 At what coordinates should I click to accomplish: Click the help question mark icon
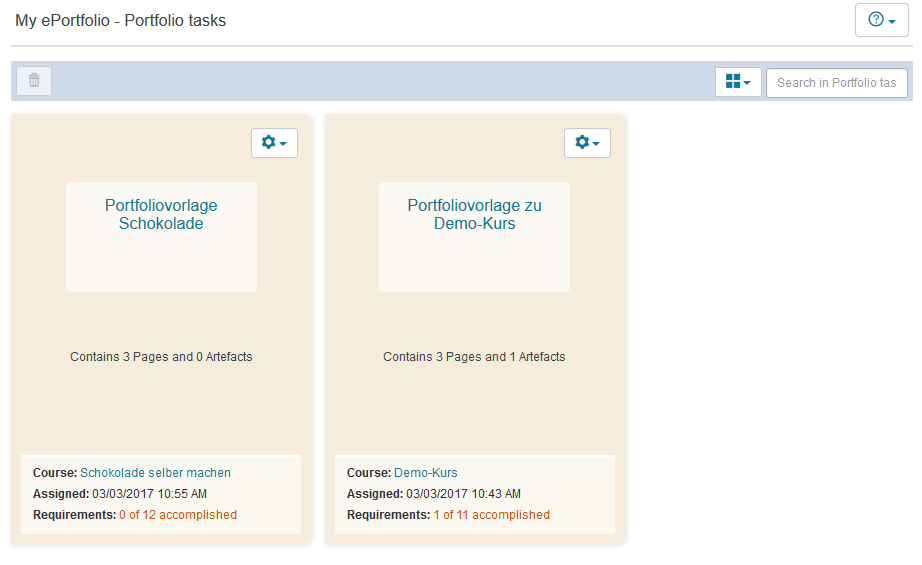(876, 20)
